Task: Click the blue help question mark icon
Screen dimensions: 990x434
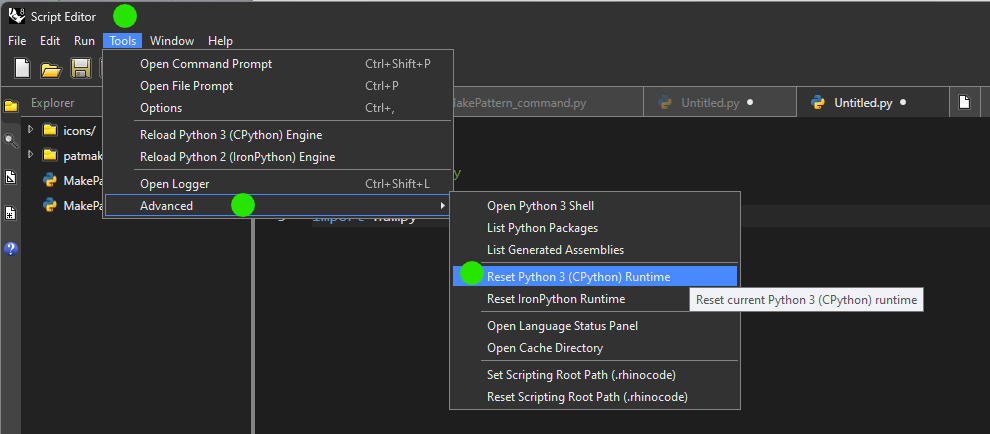Action: tap(11, 249)
